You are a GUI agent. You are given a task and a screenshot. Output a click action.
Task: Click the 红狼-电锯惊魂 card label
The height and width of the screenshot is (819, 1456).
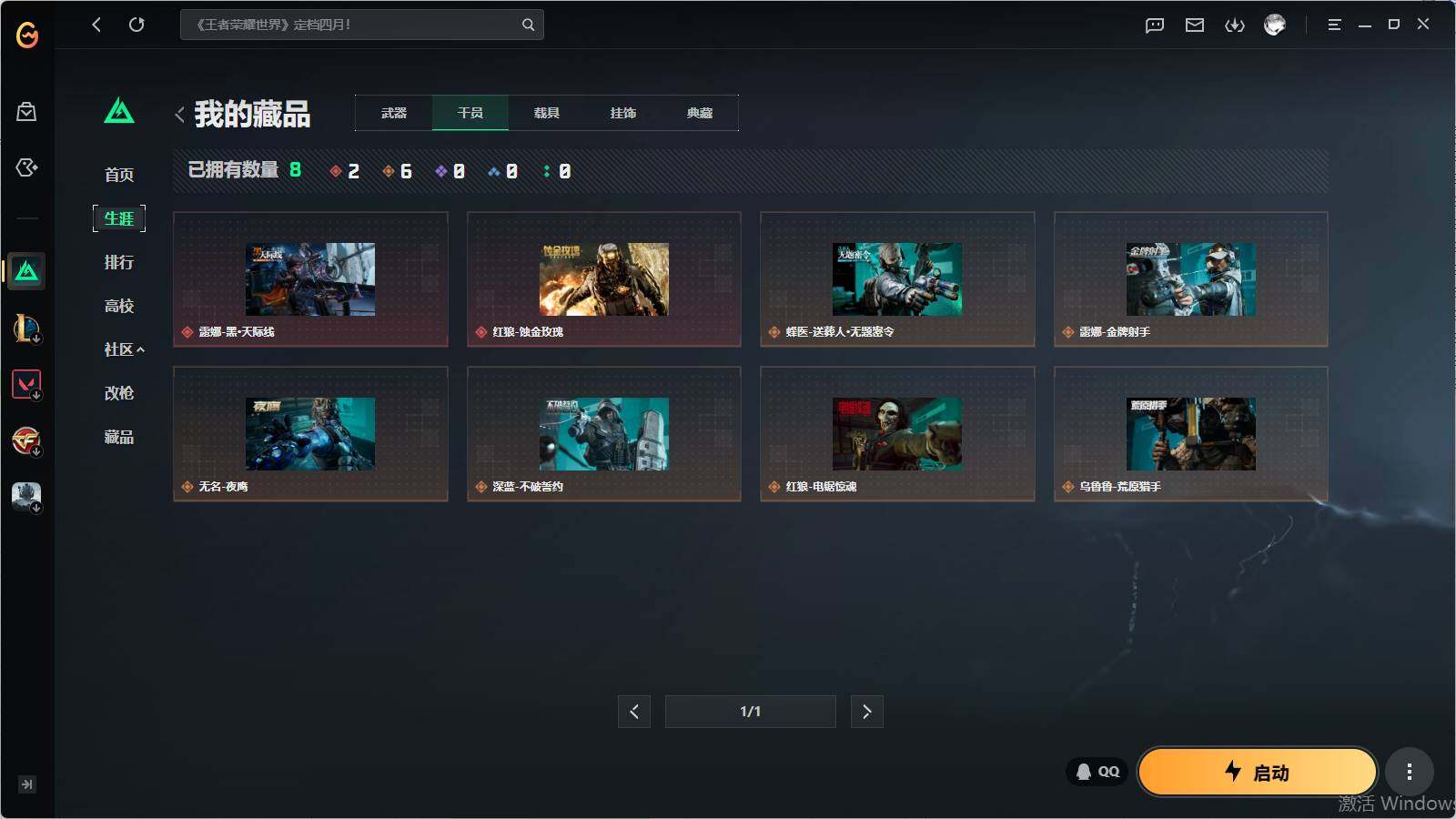(822, 487)
